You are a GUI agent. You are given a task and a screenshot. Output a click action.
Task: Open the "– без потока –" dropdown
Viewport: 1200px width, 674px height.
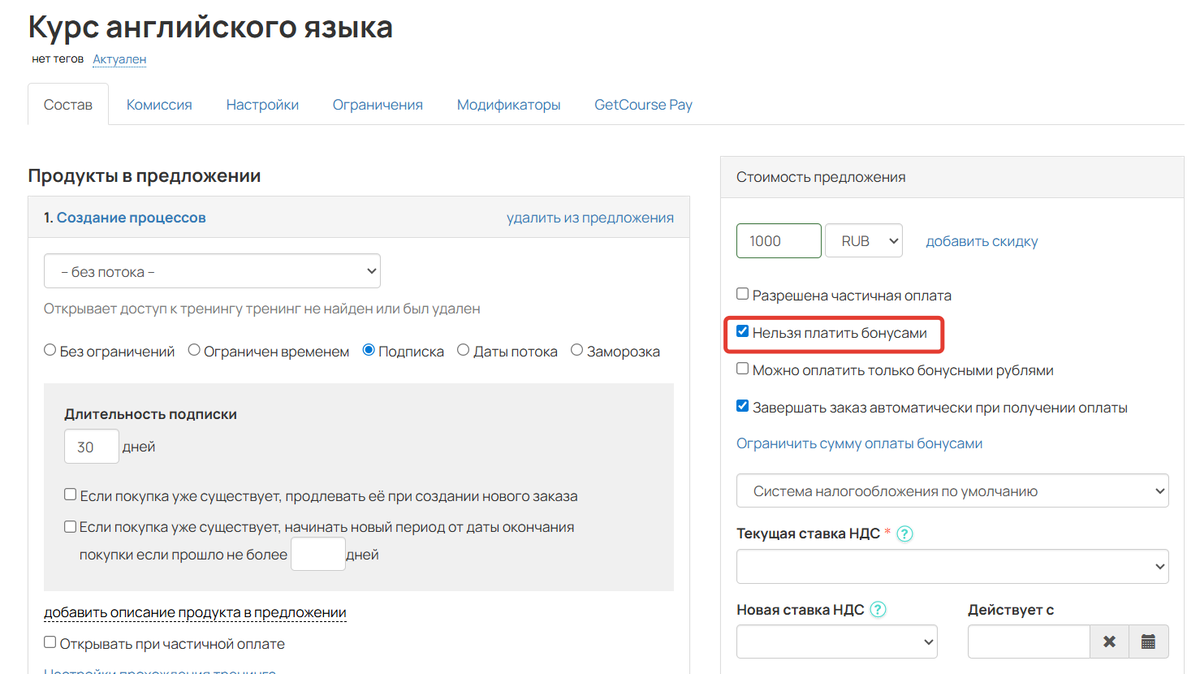[x=212, y=270]
